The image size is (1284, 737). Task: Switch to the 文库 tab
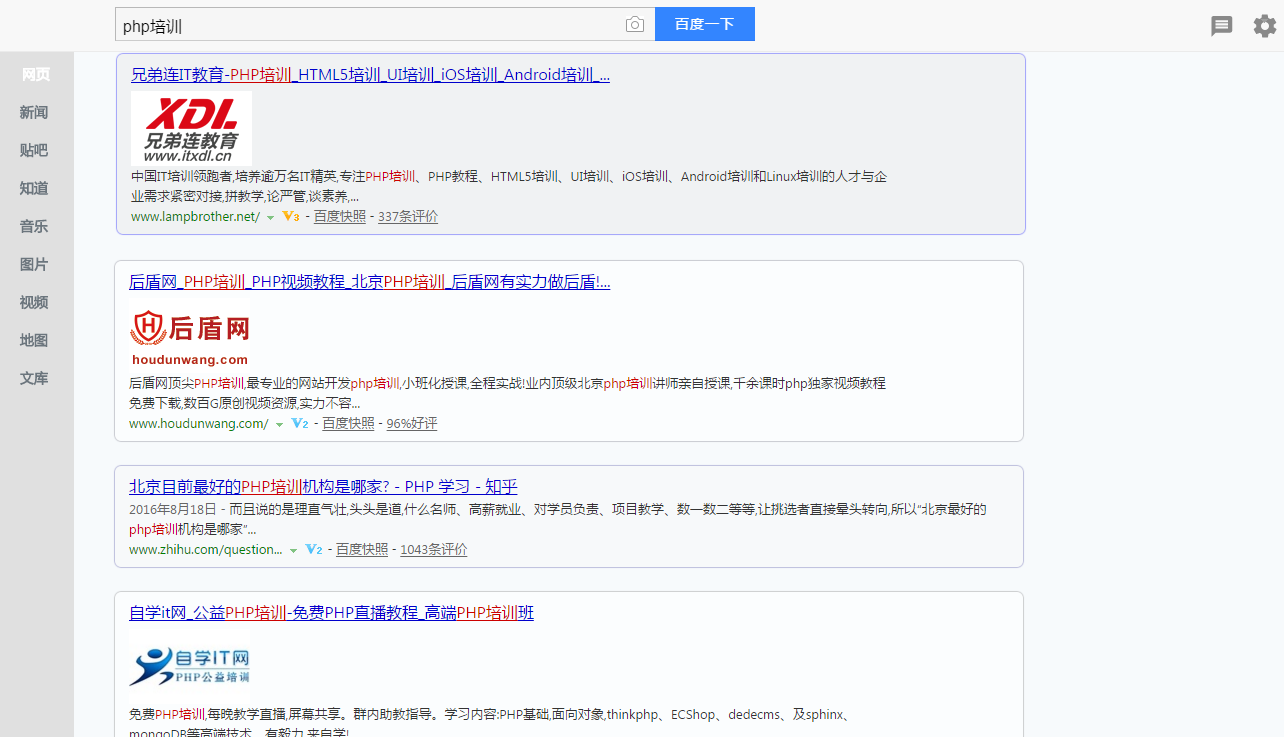[36, 378]
